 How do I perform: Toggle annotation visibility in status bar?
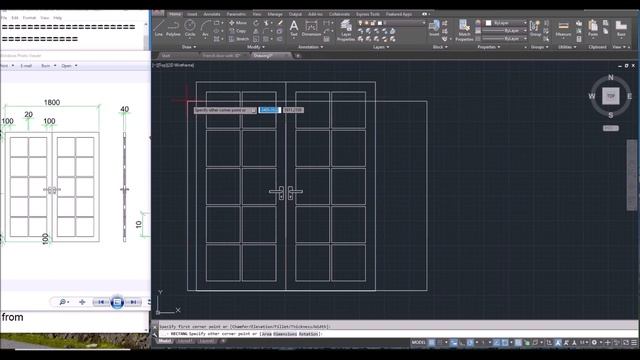pyautogui.click(x=558, y=343)
